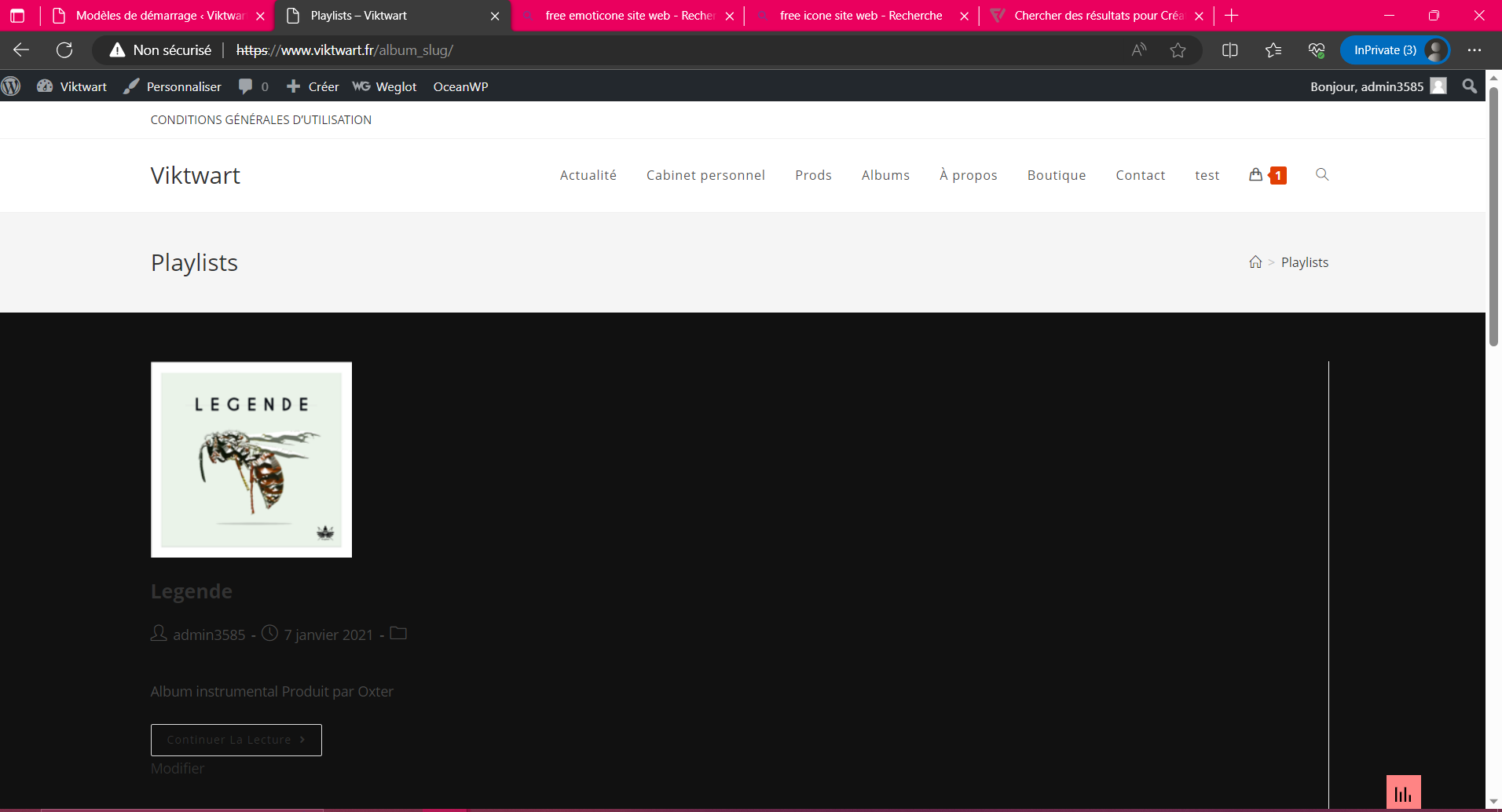Open the favorites list icon

click(x=1273, y=50)
